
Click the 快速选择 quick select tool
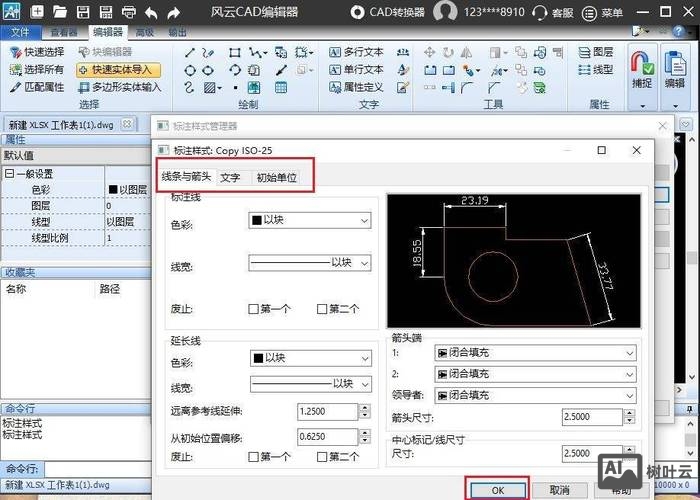click(x=37, y=52)
